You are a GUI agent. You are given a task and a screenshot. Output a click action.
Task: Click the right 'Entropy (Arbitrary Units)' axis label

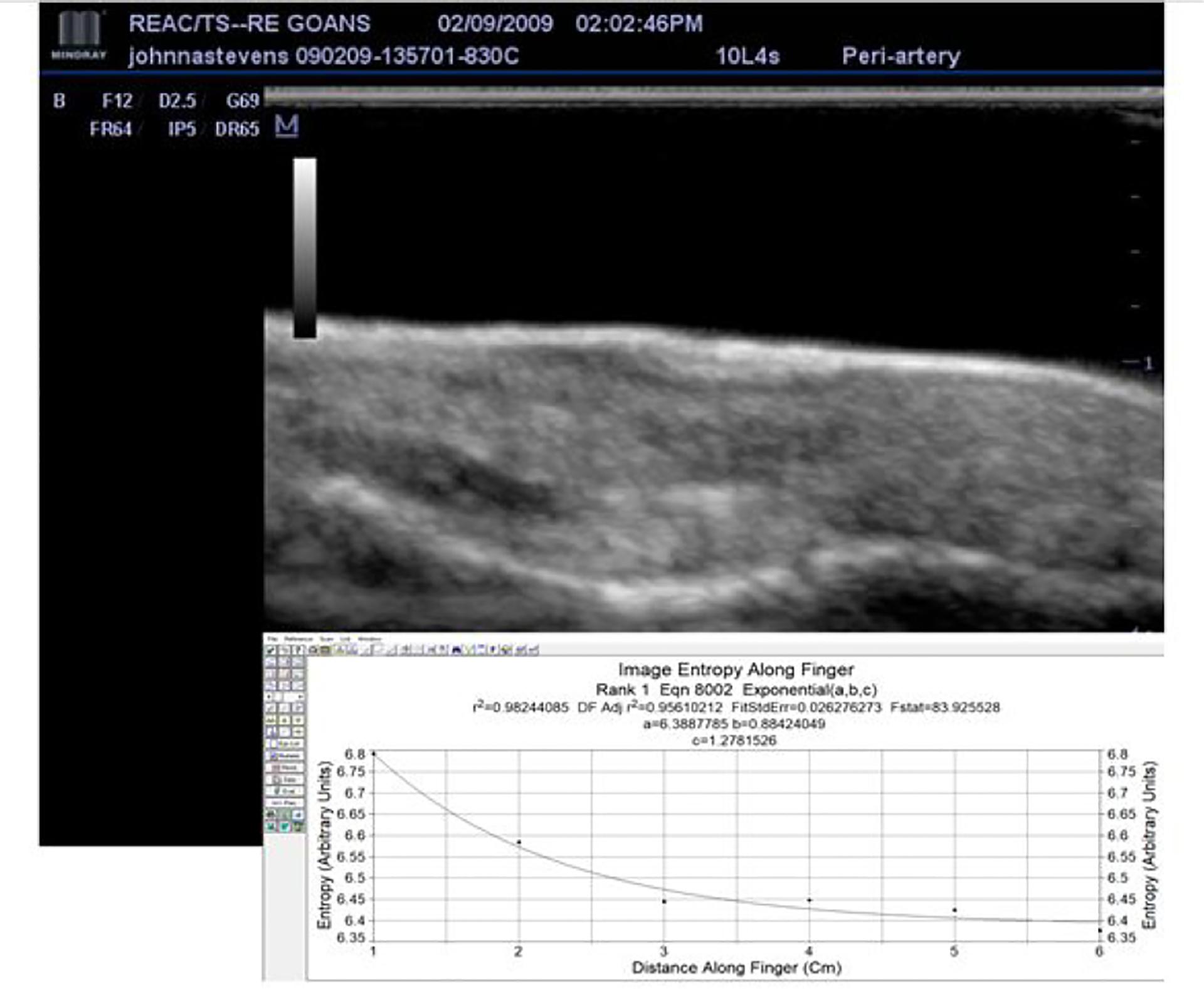pos(1149,845)
